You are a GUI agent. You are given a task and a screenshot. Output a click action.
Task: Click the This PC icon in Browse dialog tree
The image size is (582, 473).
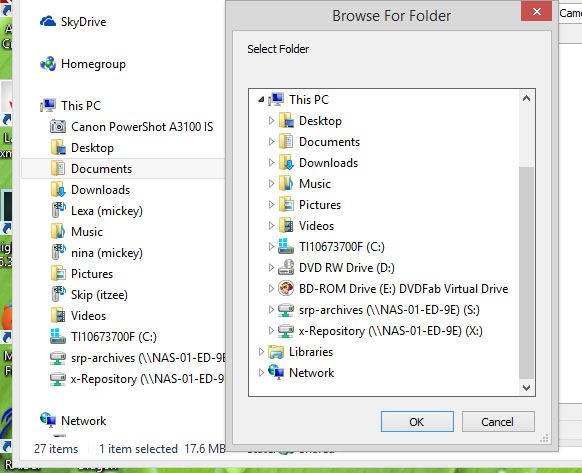tap(276, 100)
